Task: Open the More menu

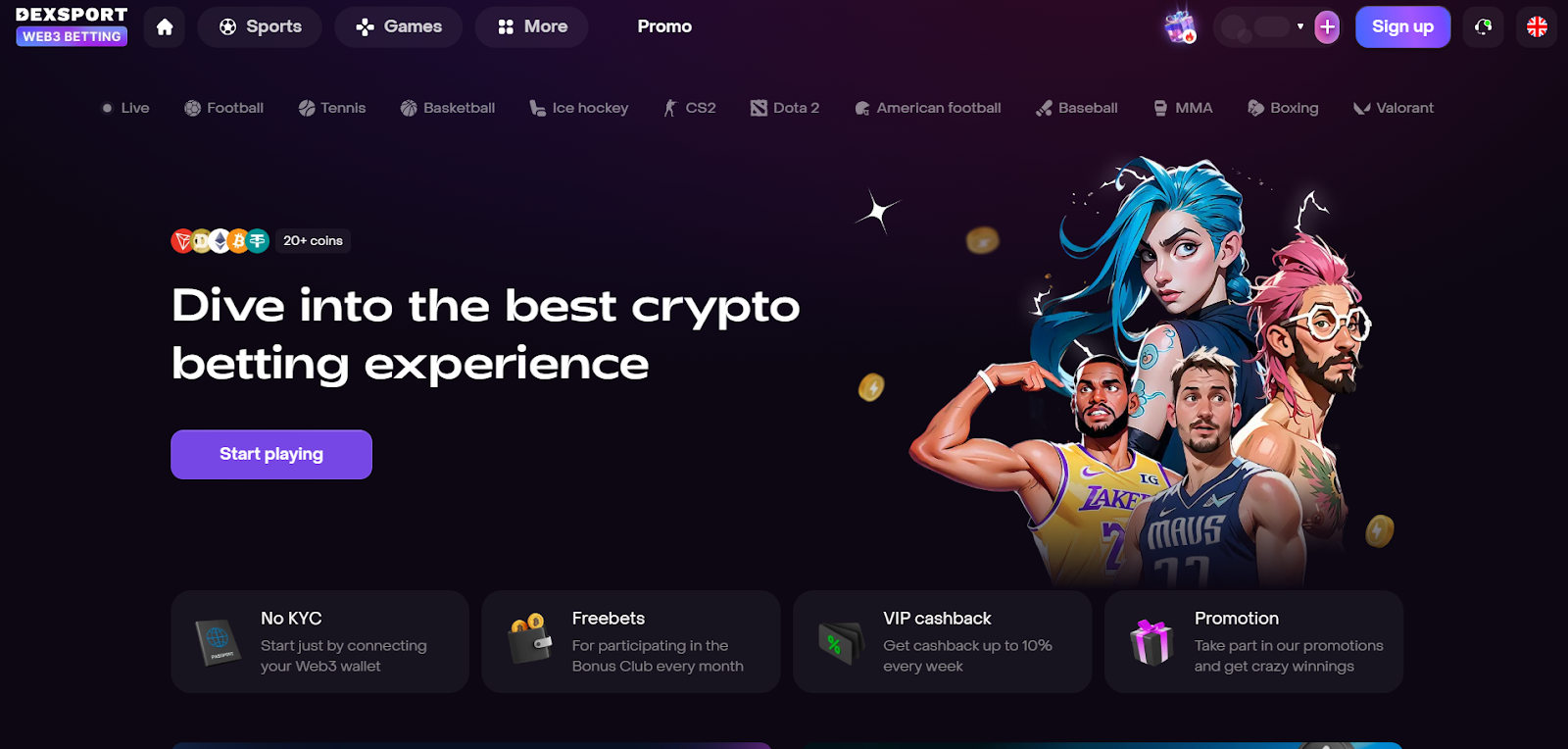Action: coord(532,27)
